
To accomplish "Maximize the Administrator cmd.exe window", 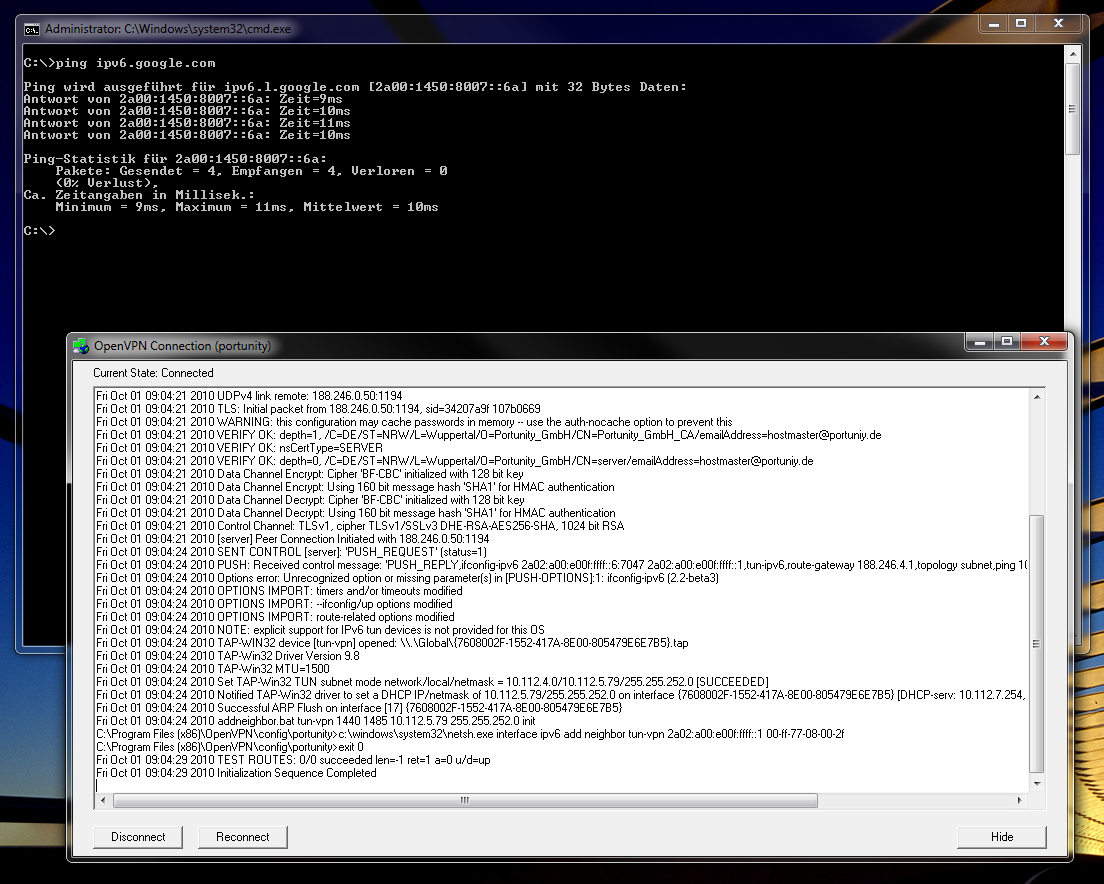I will [1021, 23].
